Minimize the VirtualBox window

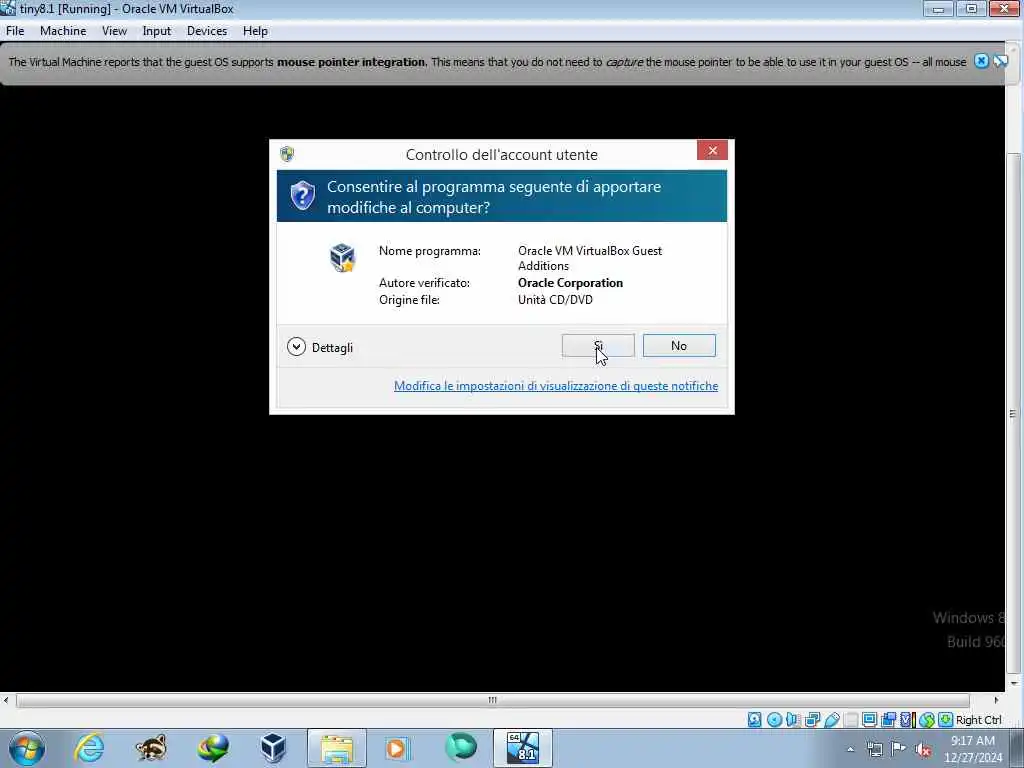[938, 8]
